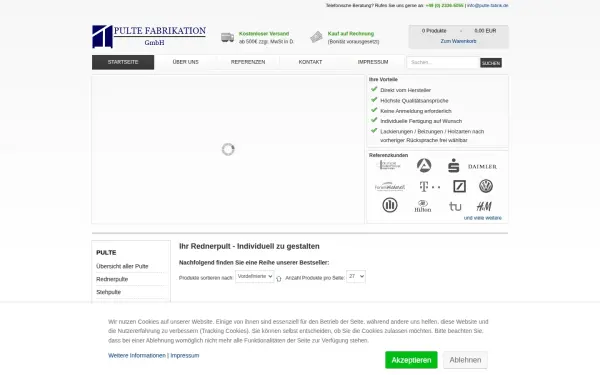Click green checkmark beside Direkt vom Hersteller
Viewport: 600px width, 375px height.
click(x=374, y=89)
